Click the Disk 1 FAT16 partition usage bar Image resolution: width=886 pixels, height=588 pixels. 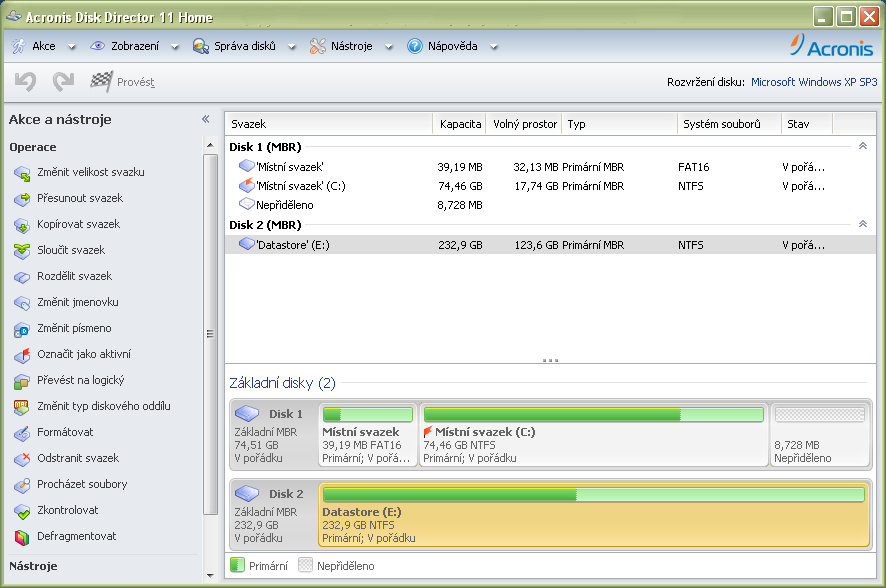pyautogui.click(x=367, y=415)
